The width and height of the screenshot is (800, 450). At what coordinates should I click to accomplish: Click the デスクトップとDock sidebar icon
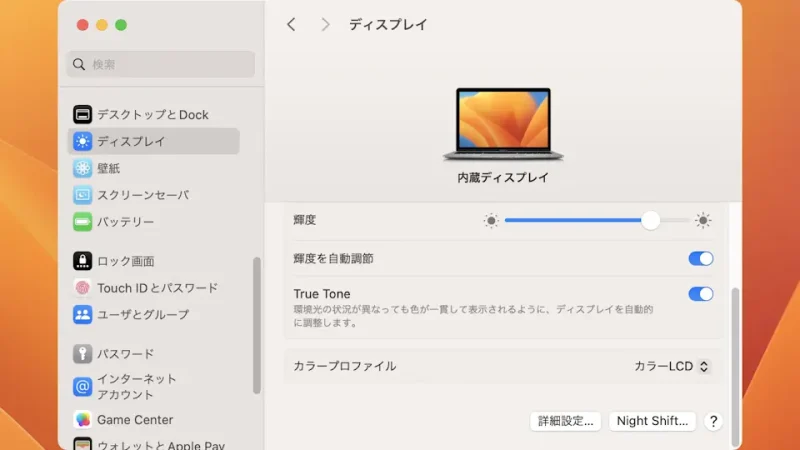point(82,114)
